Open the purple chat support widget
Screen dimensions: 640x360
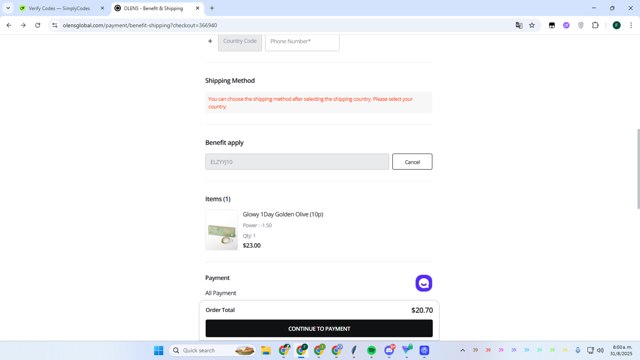[x=424, y=283]
